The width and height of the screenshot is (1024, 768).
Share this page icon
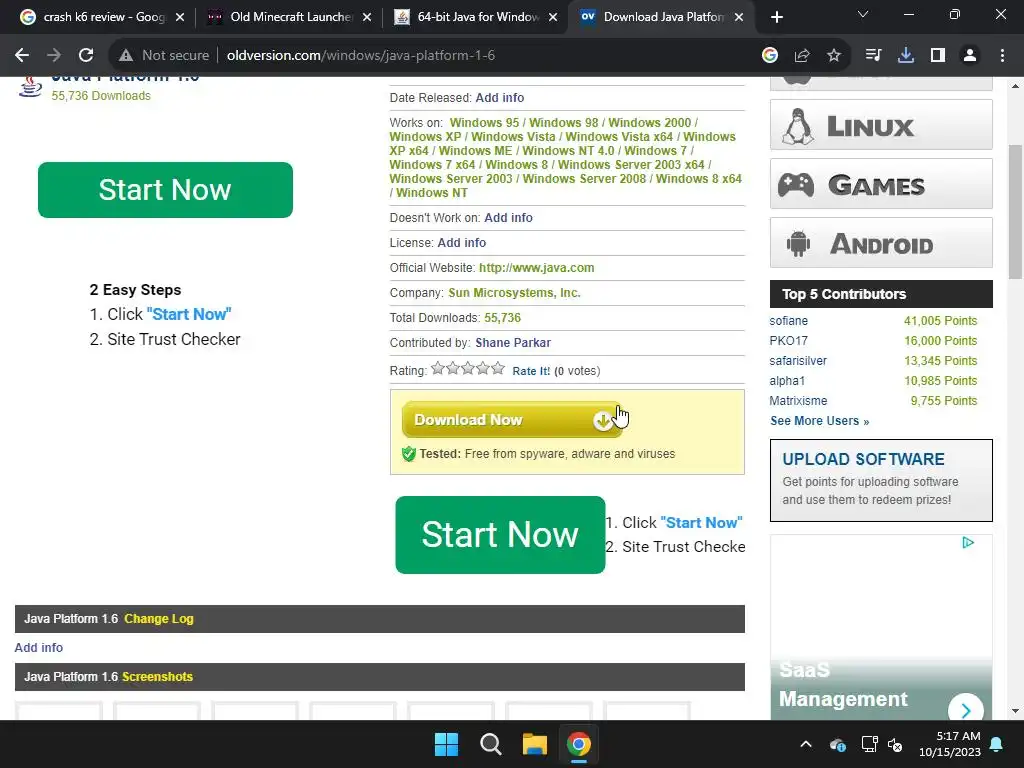point(802,56)
